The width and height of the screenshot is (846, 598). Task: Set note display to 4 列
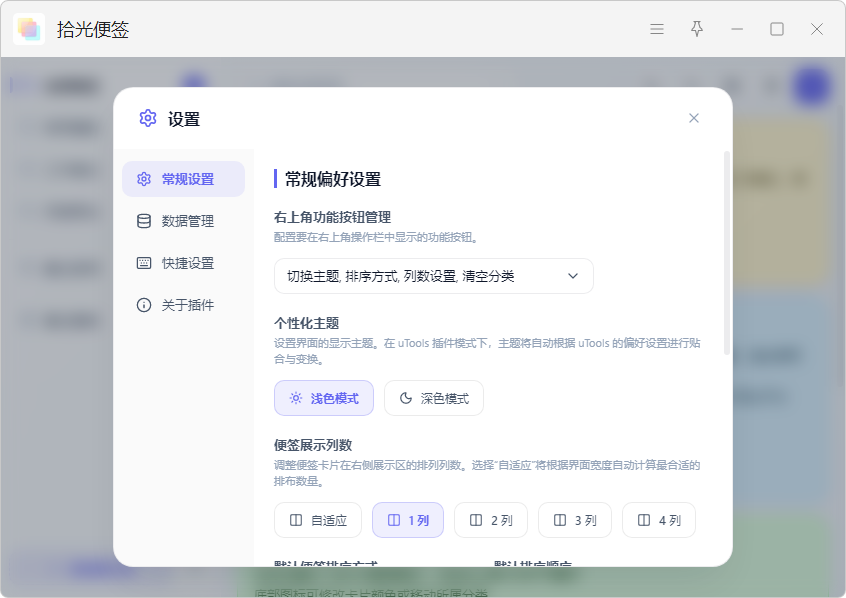(659, 520)
